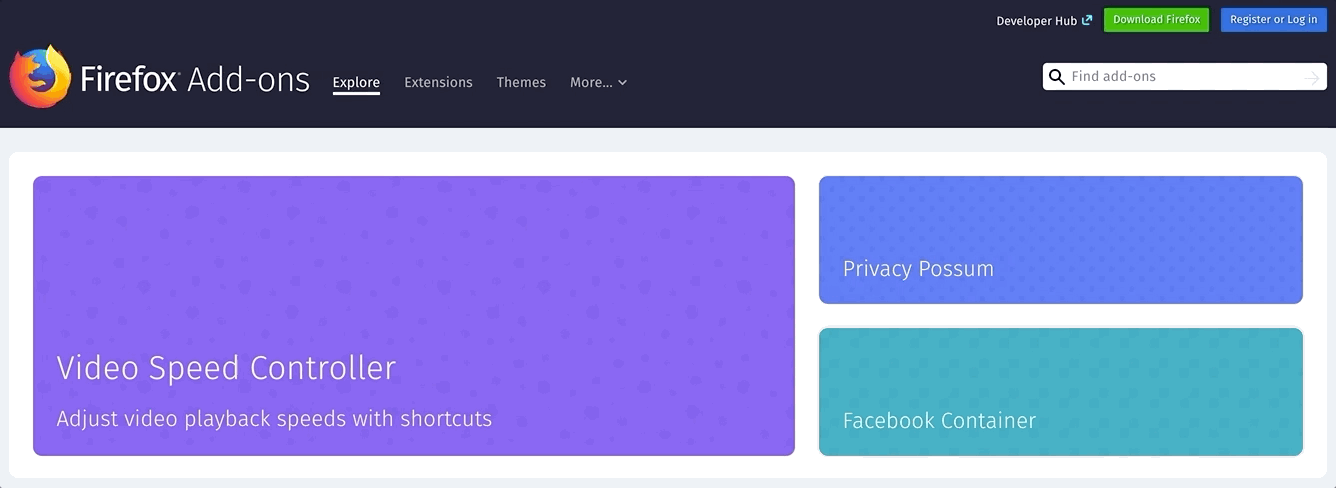Open the Video Speed Controller card
This screenshot has height=488, width=1336.
414,316
